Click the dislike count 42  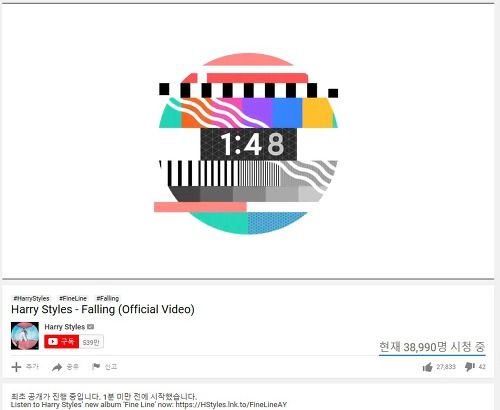(x=482, y=367)
